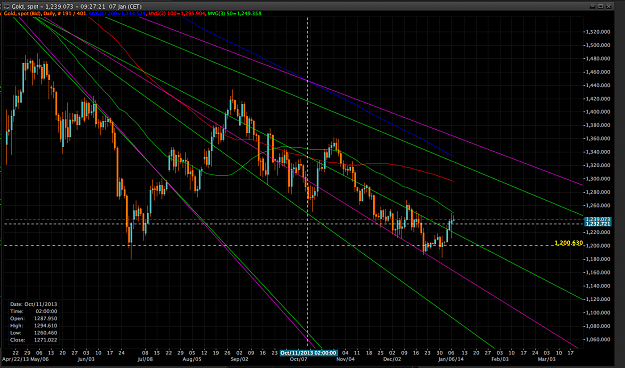The width and height of the screenshot is (625, 368).
Task: Click the yellow 1,200.630 price level label
Action: (568, 243)
